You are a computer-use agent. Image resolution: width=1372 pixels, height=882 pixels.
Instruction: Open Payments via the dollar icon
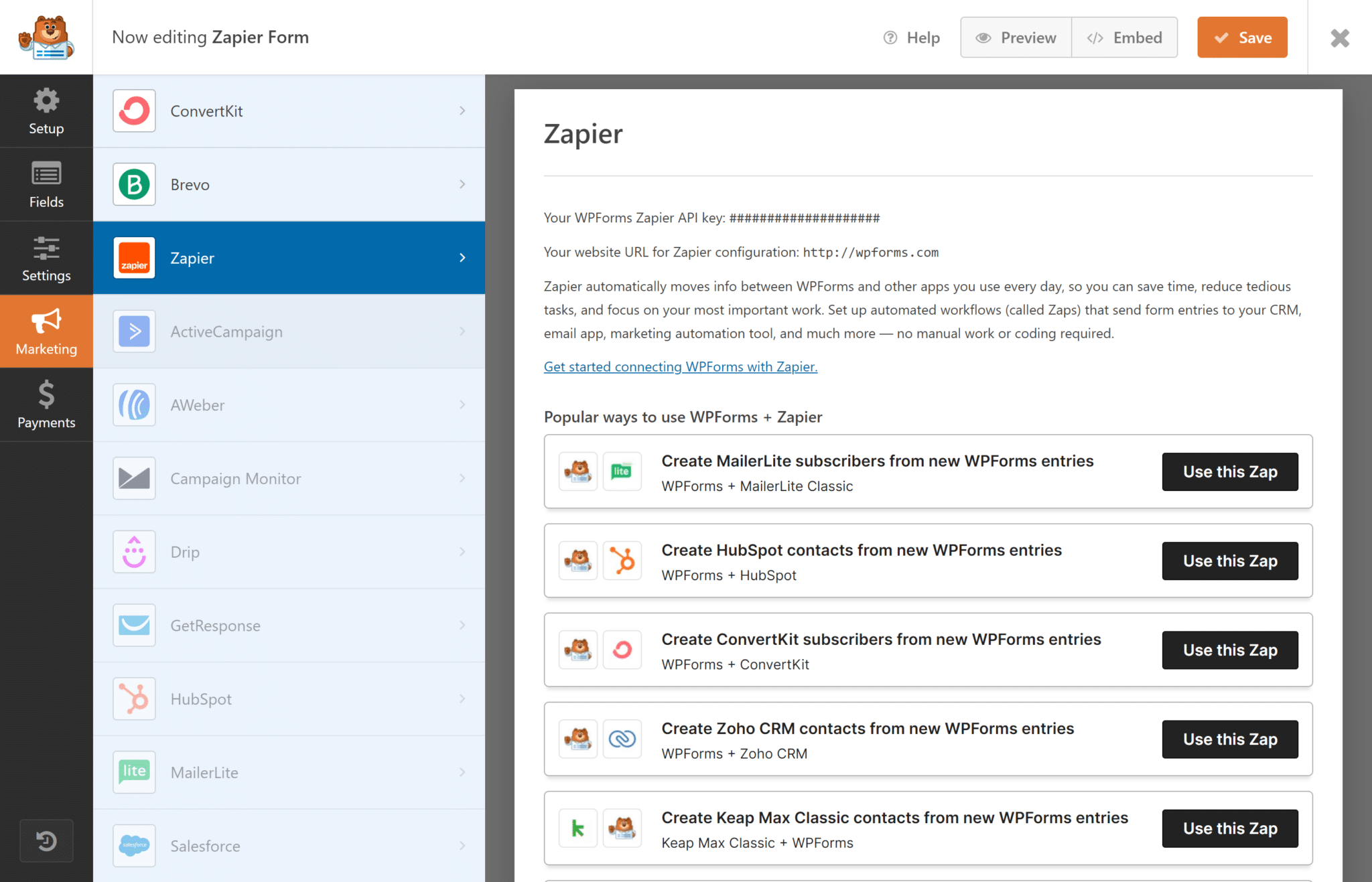pyautogui.click(x=46, y=394)
